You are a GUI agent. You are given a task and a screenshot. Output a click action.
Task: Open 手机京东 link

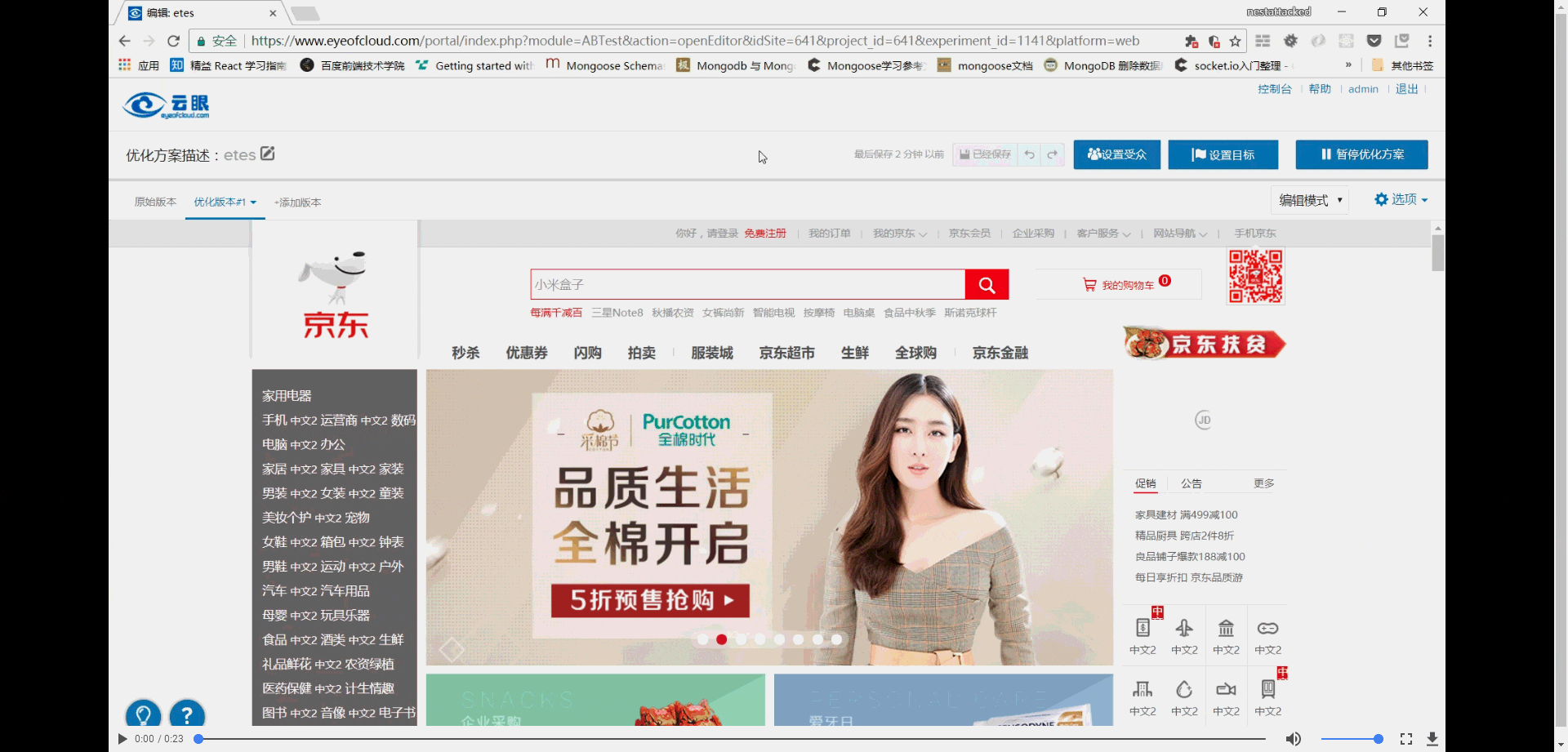[1255, 234]
